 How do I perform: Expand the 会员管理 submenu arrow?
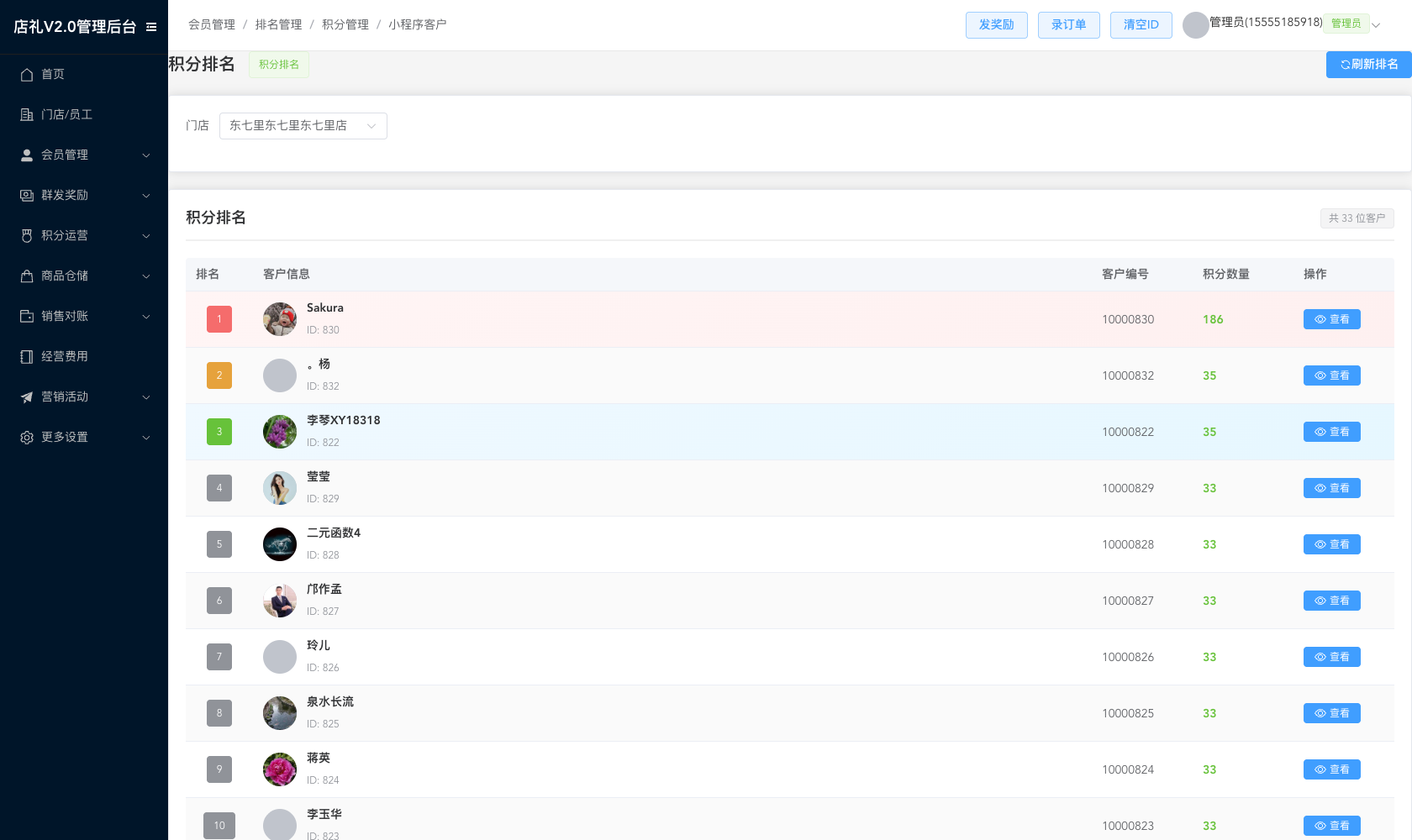tap(146, 155)
